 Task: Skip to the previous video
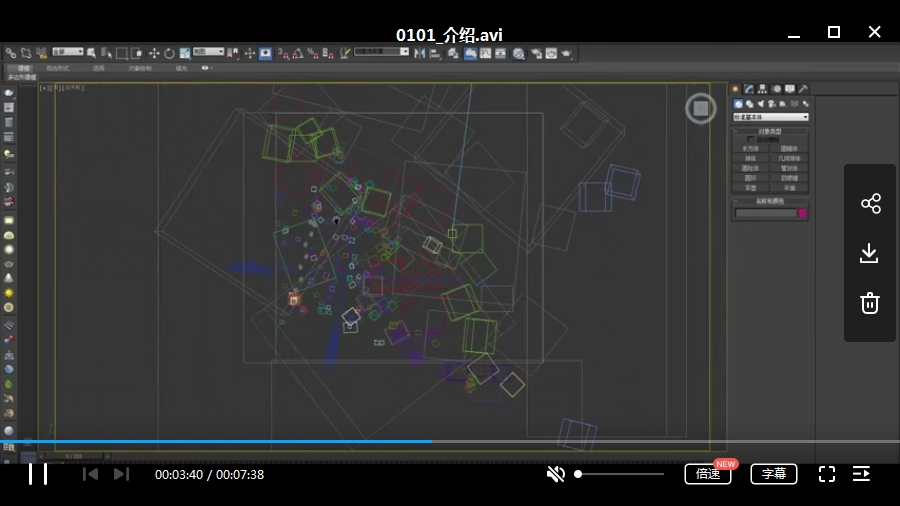coord(90,474)
